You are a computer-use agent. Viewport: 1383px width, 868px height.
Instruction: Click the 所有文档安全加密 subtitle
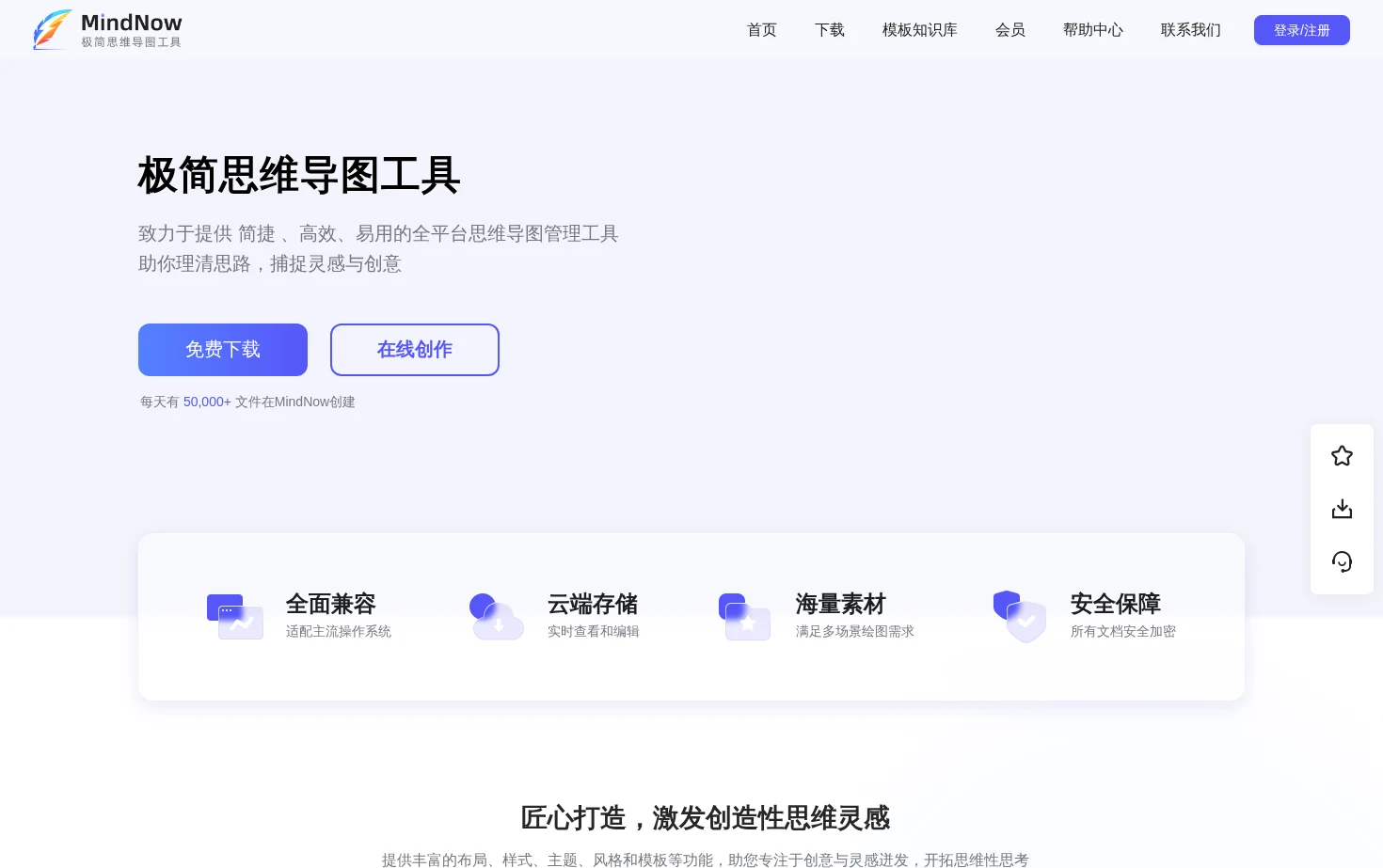(1123, 631)
